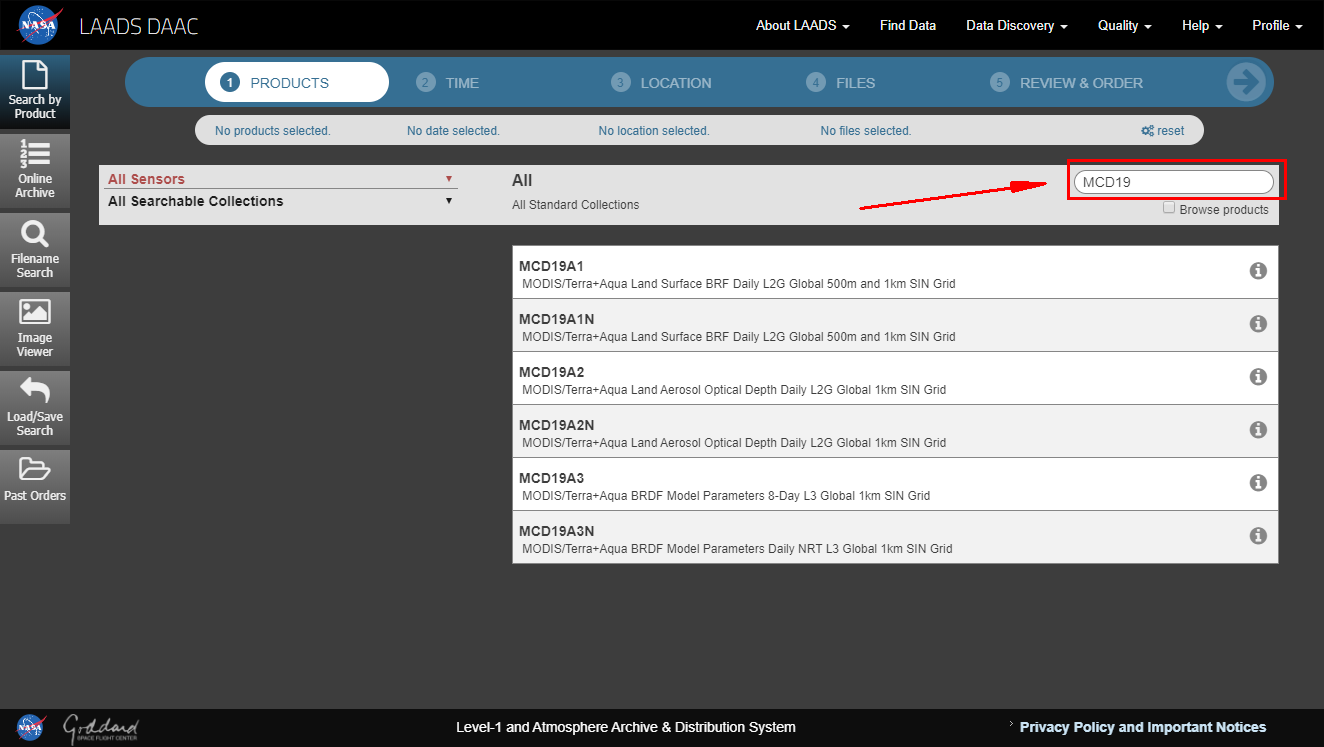Open Load/Save Search in the sidebar
1324x747 pixels.
click(x=35, y=407)
